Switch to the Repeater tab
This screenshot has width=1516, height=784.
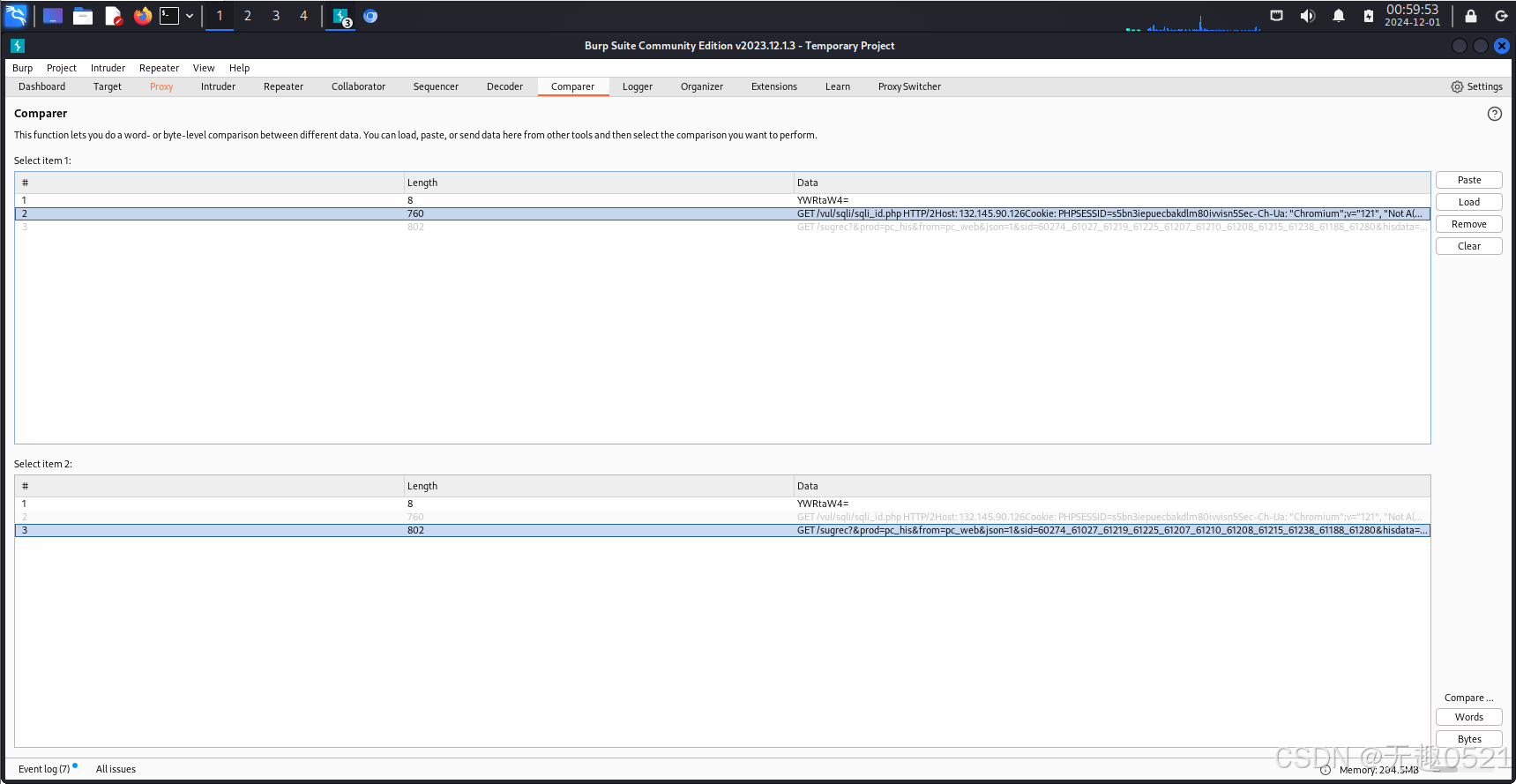(x=283, y=86)
